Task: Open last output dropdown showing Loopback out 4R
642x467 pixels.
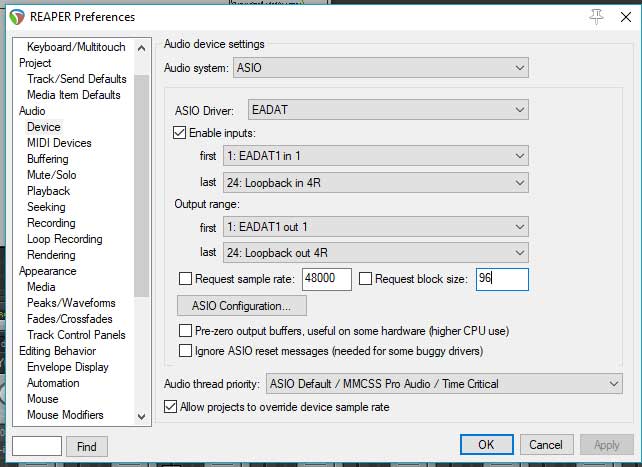Action: coord(375,253)
